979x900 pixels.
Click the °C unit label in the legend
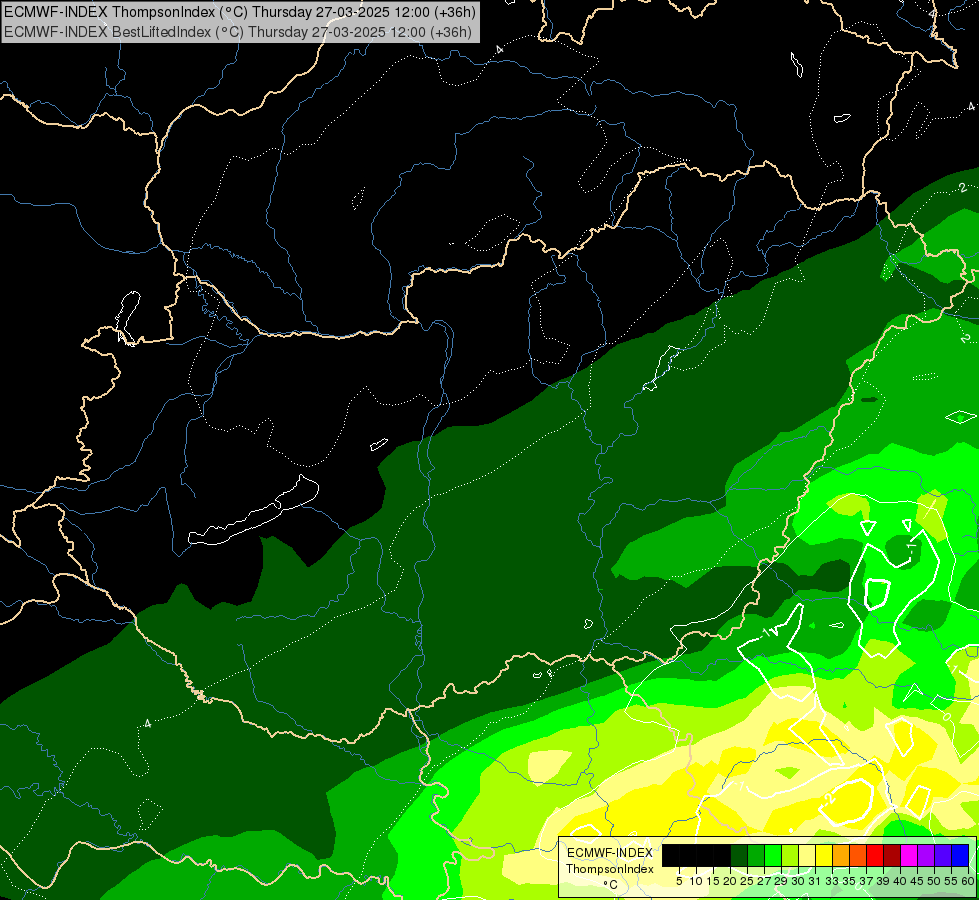[611, 884]
